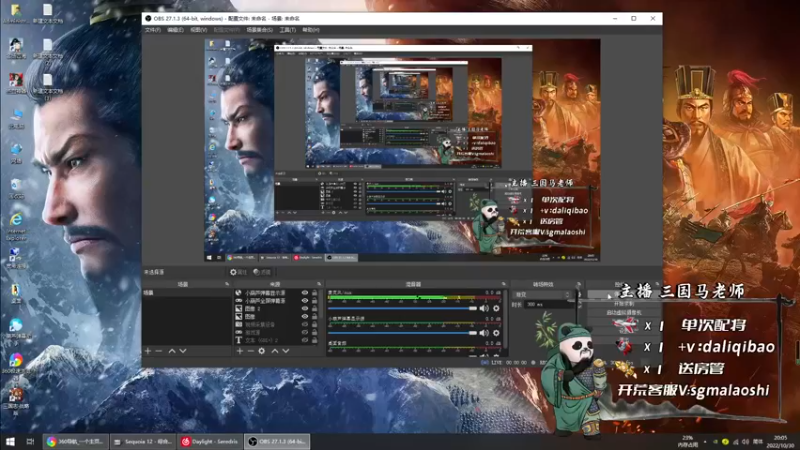Toggle visibility of first source in list
The width and height of the screenshot is (800, 450).
coord(305,293)
